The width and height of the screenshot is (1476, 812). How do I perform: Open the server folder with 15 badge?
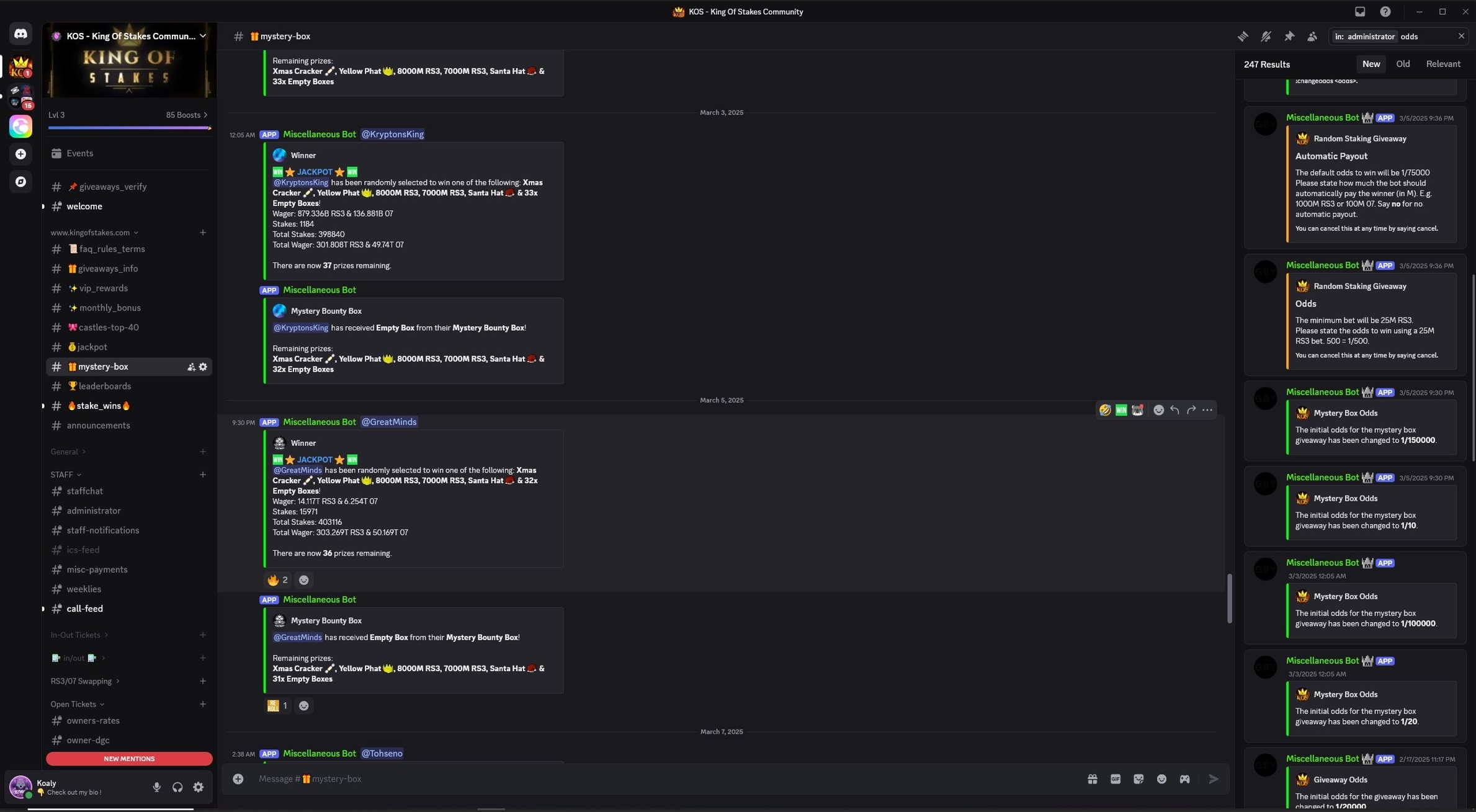(20, 96)
